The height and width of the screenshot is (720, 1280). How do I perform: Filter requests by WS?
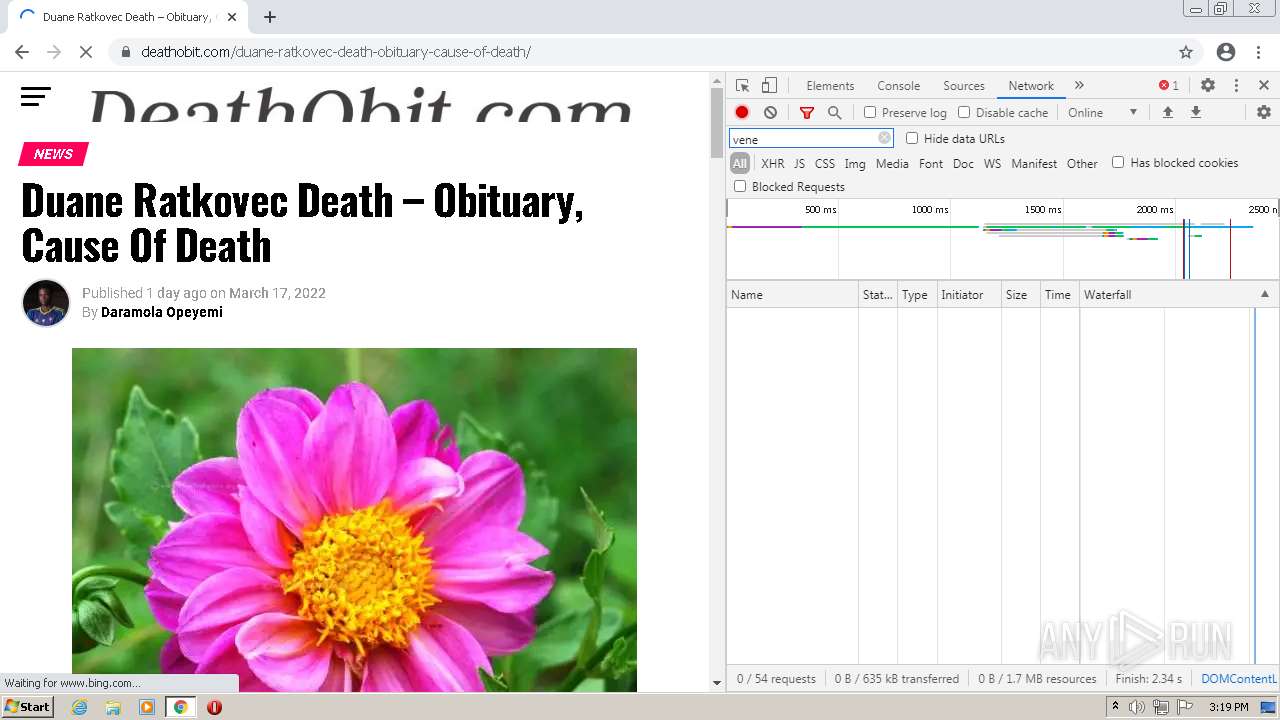[x=992, y=164]
